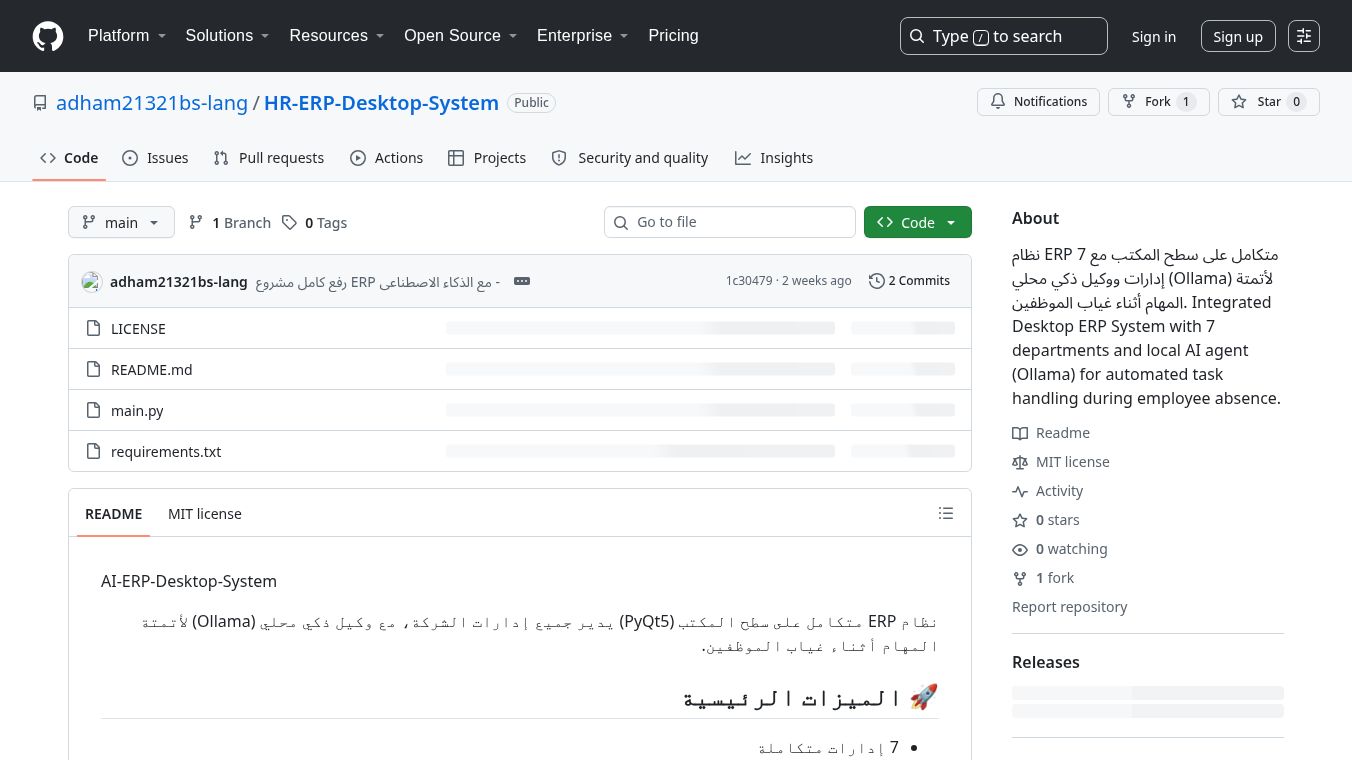Expand the Resources menu
1352x760 pixels.
point(337,36)
